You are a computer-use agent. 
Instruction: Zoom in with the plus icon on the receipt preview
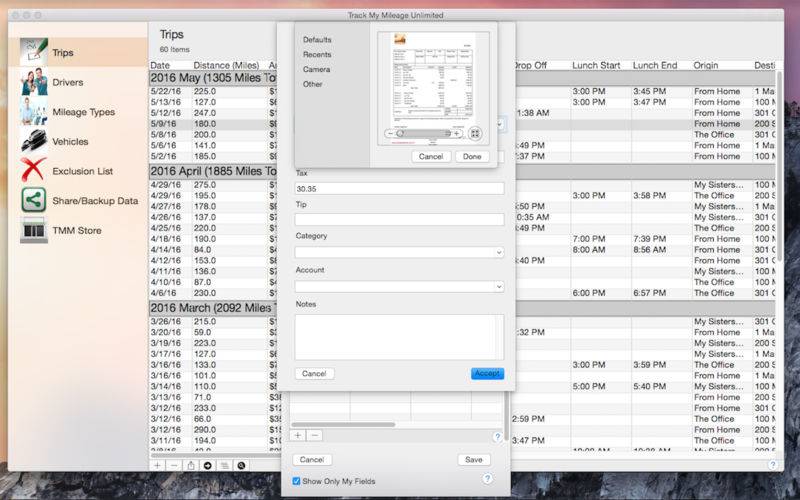click(x=457, y=134)
